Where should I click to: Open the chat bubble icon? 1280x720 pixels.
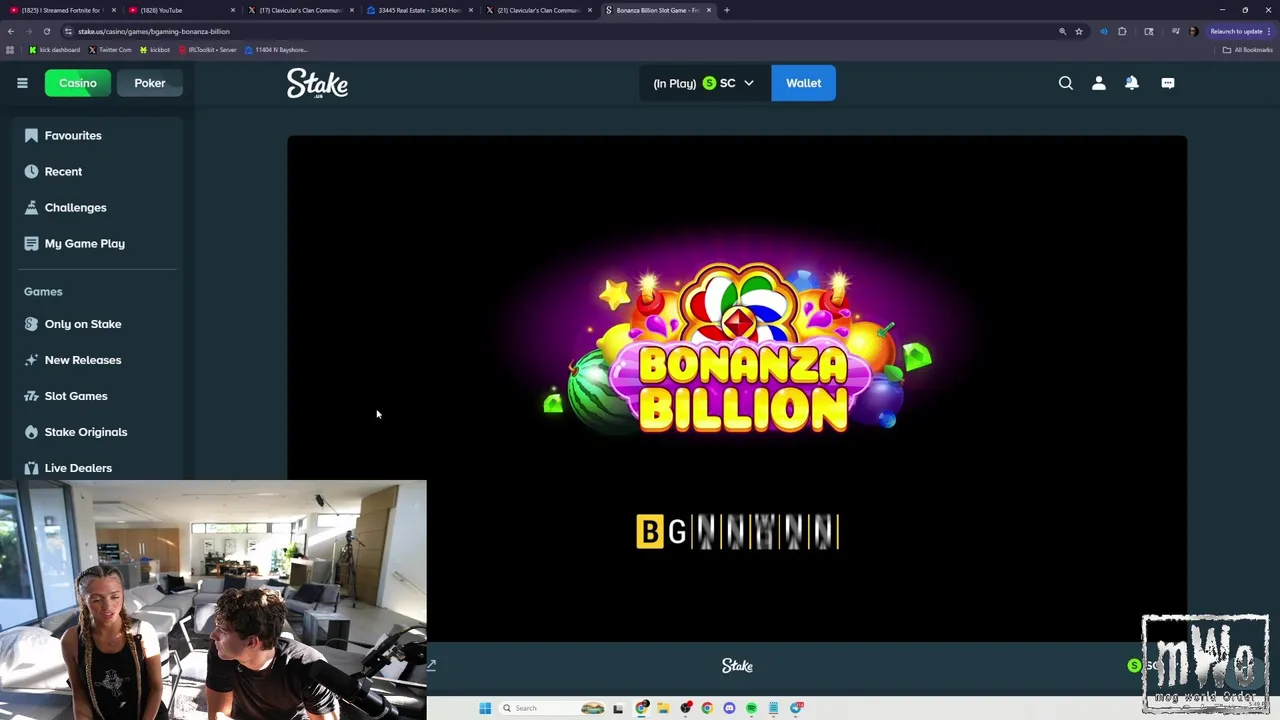click(1168, 83)
